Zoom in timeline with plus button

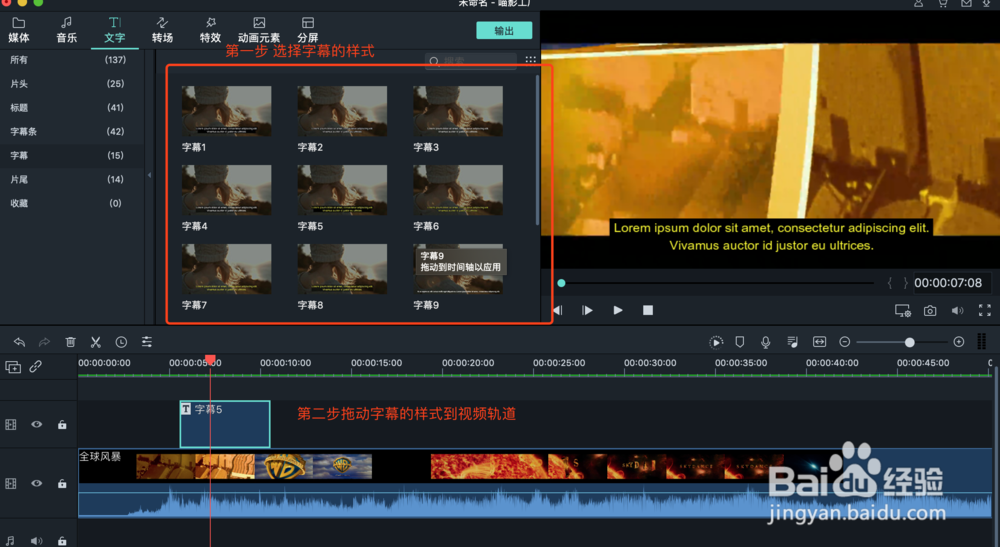tap(959, 342)
